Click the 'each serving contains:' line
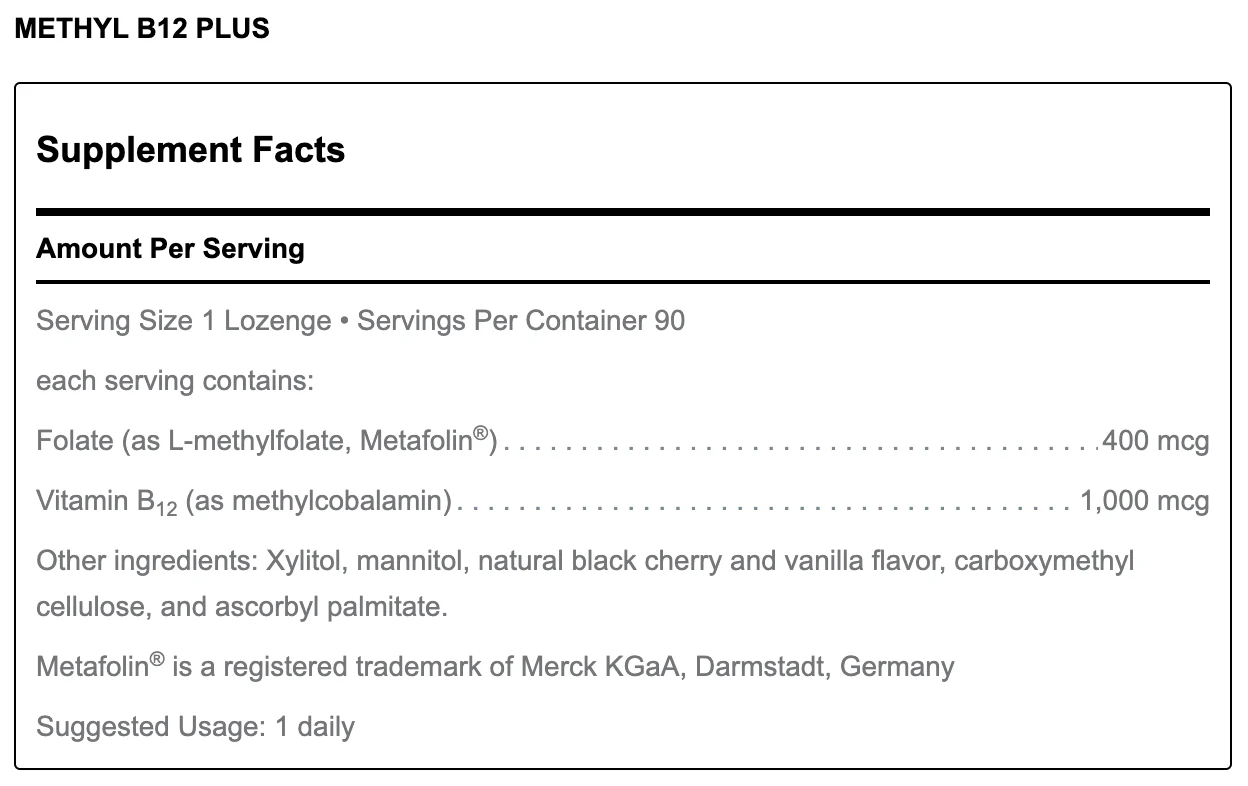Viewport: 1248px width, 786px height. pos(175,381)
